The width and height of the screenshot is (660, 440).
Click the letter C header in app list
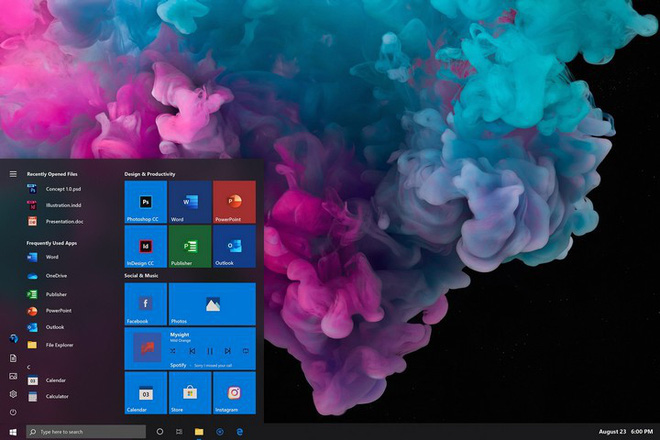[x=29, y=367]
